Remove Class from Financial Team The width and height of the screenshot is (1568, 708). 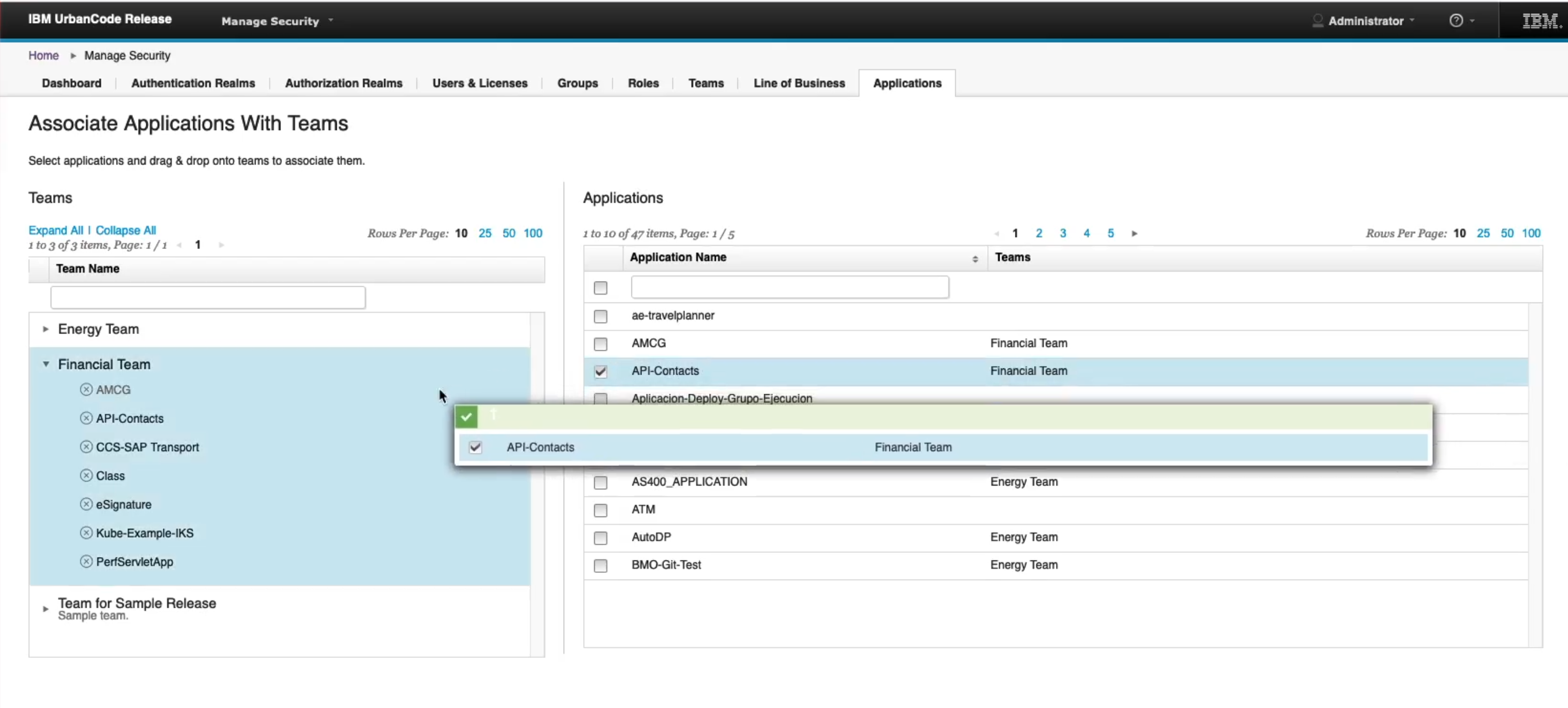(86, 475)
